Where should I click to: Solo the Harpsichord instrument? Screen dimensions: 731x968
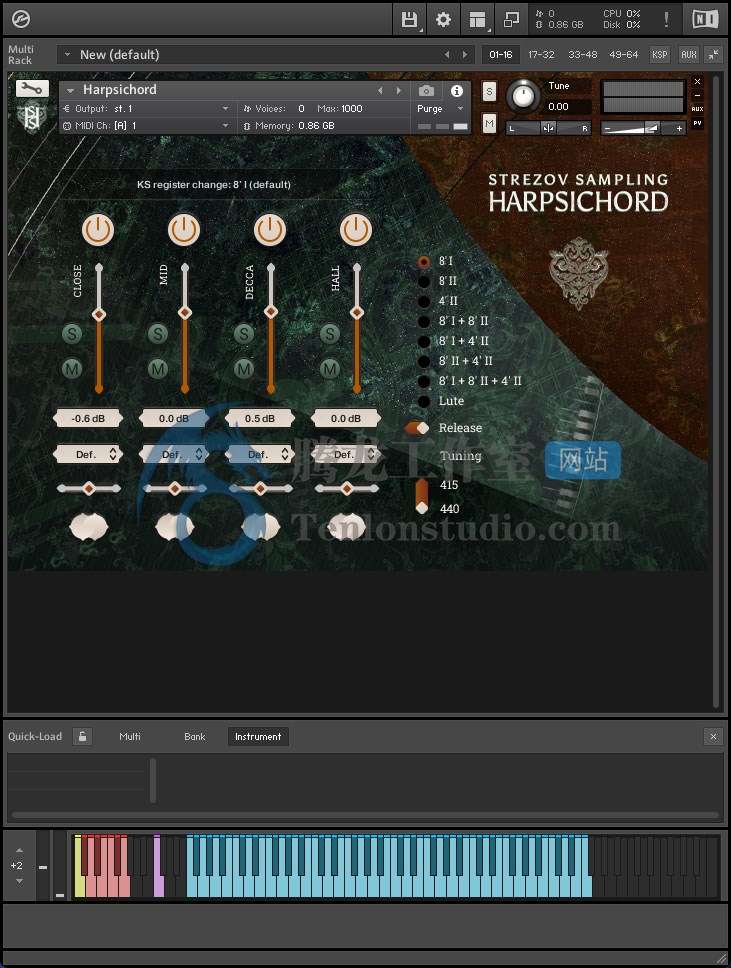489,92
